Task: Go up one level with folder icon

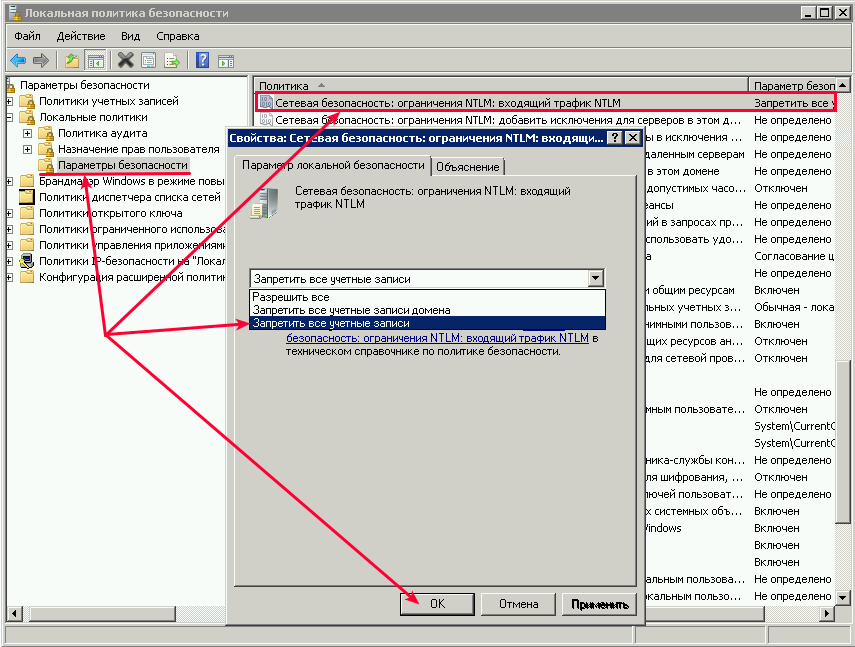Action: tap(72, 60)
